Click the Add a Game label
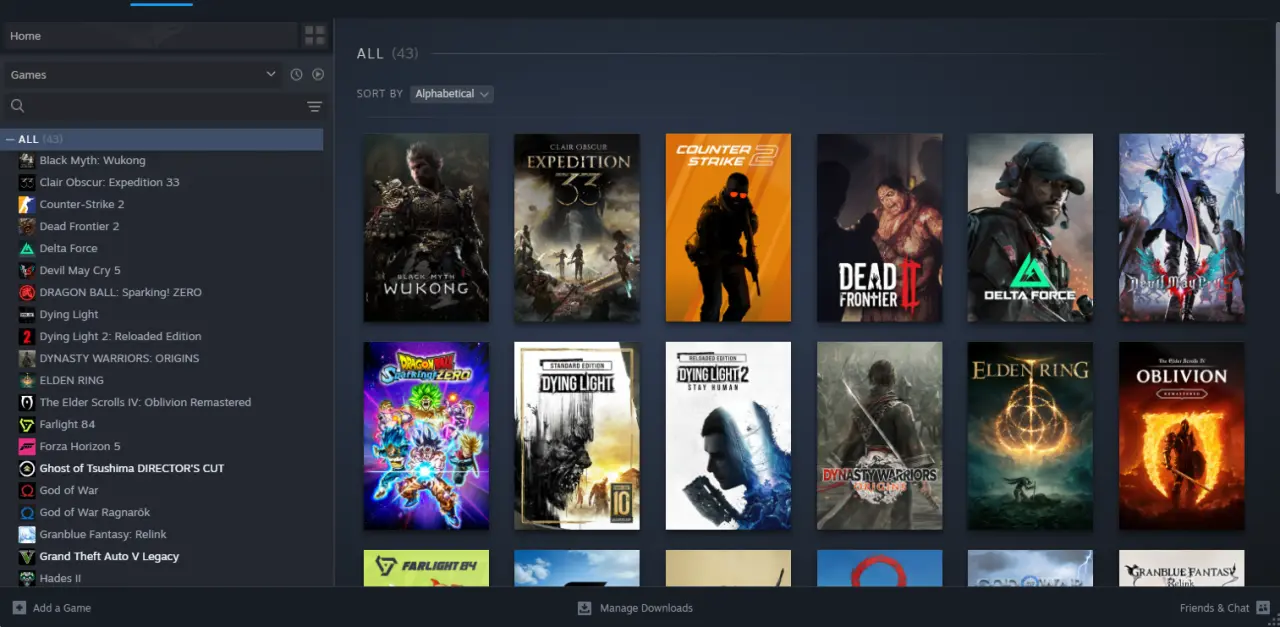This screenshot has height=627, width=1280. point(62,608)
